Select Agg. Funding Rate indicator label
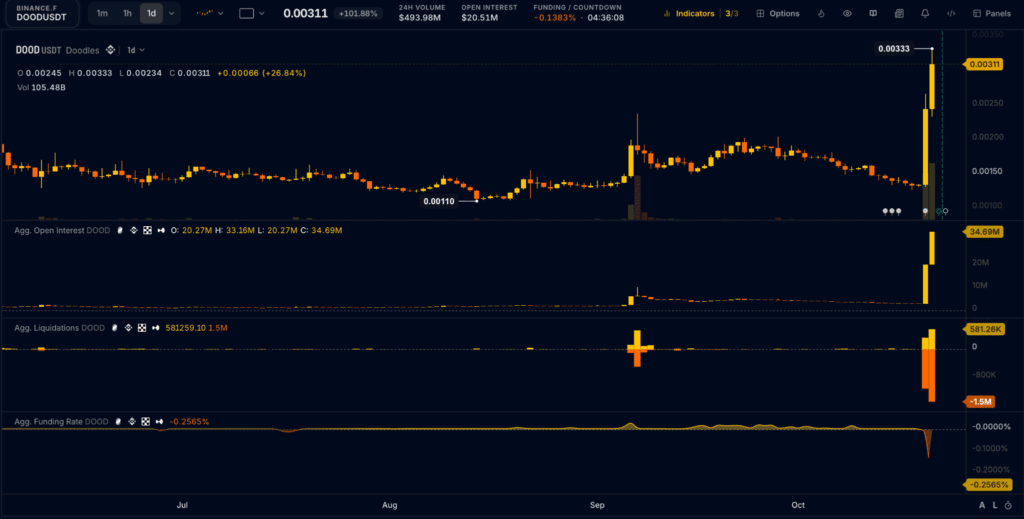The width and height of the screenshot is (1024, 519). point(61,422)
